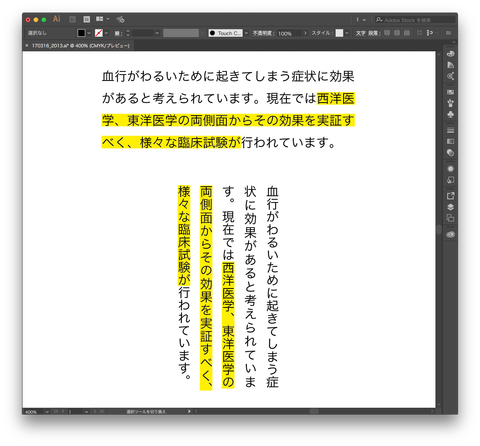Open the Color Guide panel icon

click(450, 65)
